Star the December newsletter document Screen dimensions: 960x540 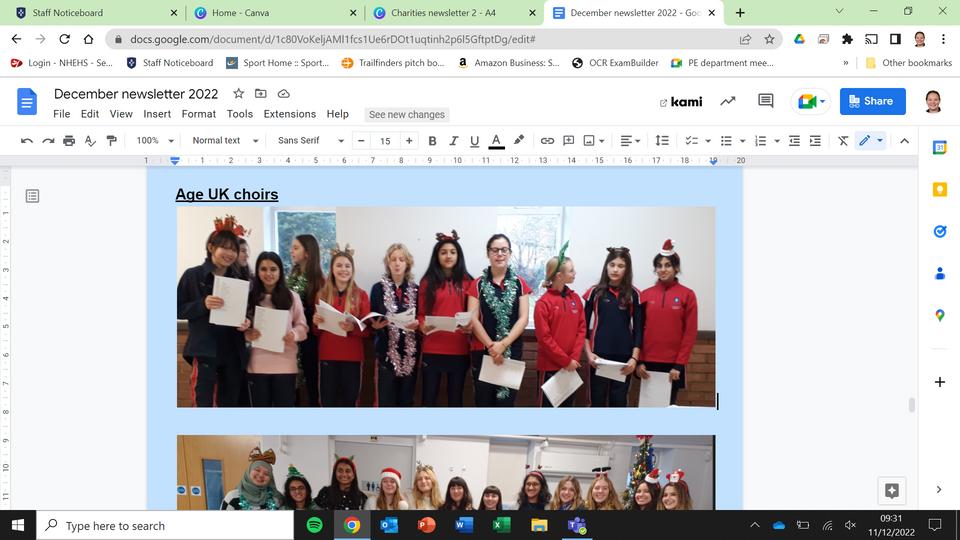238,94
